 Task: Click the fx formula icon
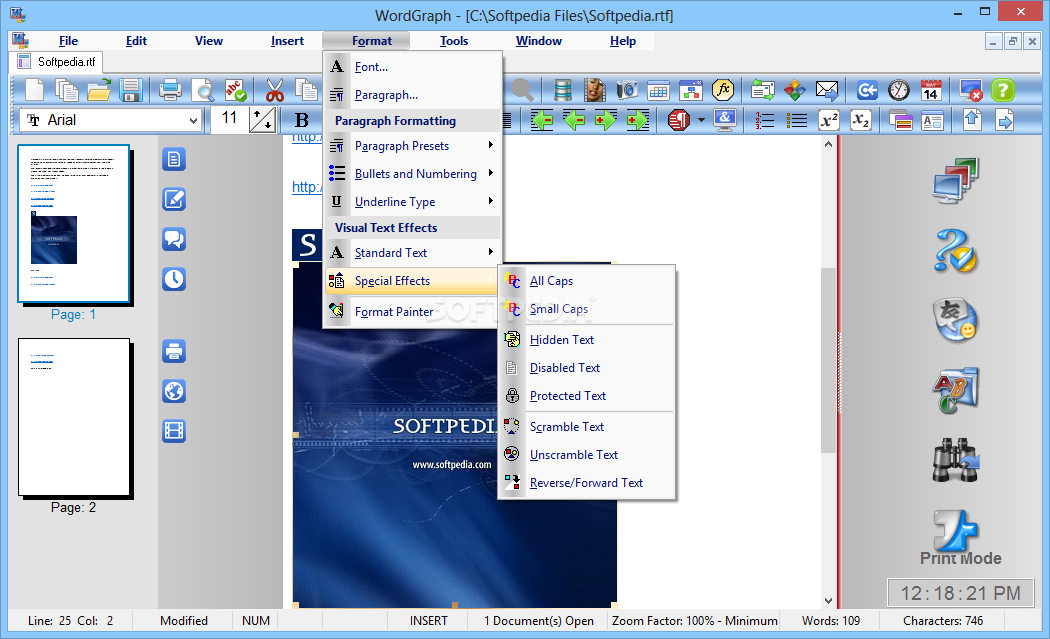pyautogui.click(x=723, y=90)
